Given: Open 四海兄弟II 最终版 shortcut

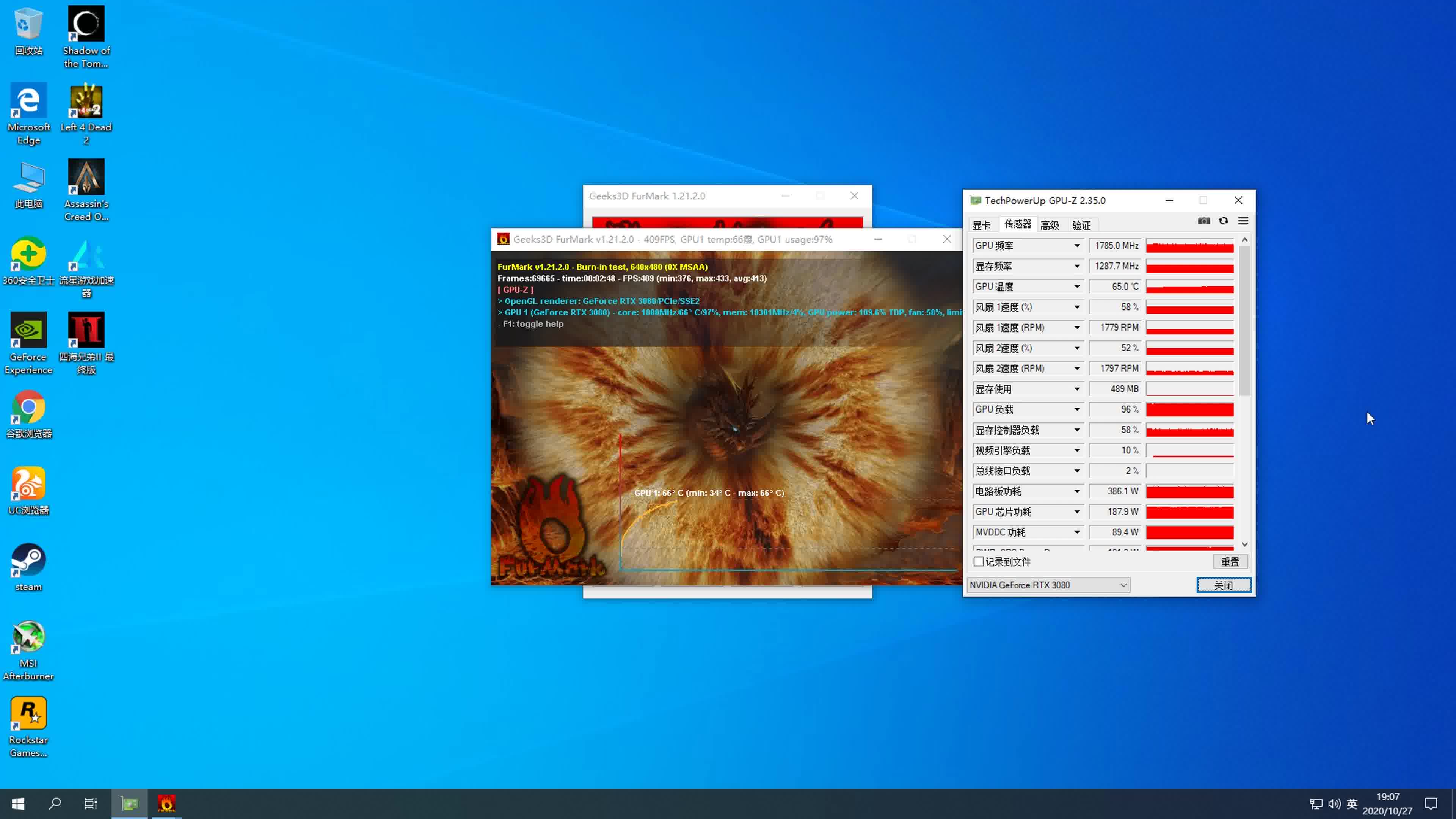Looking at the screenshot, I should click(86, 344).
